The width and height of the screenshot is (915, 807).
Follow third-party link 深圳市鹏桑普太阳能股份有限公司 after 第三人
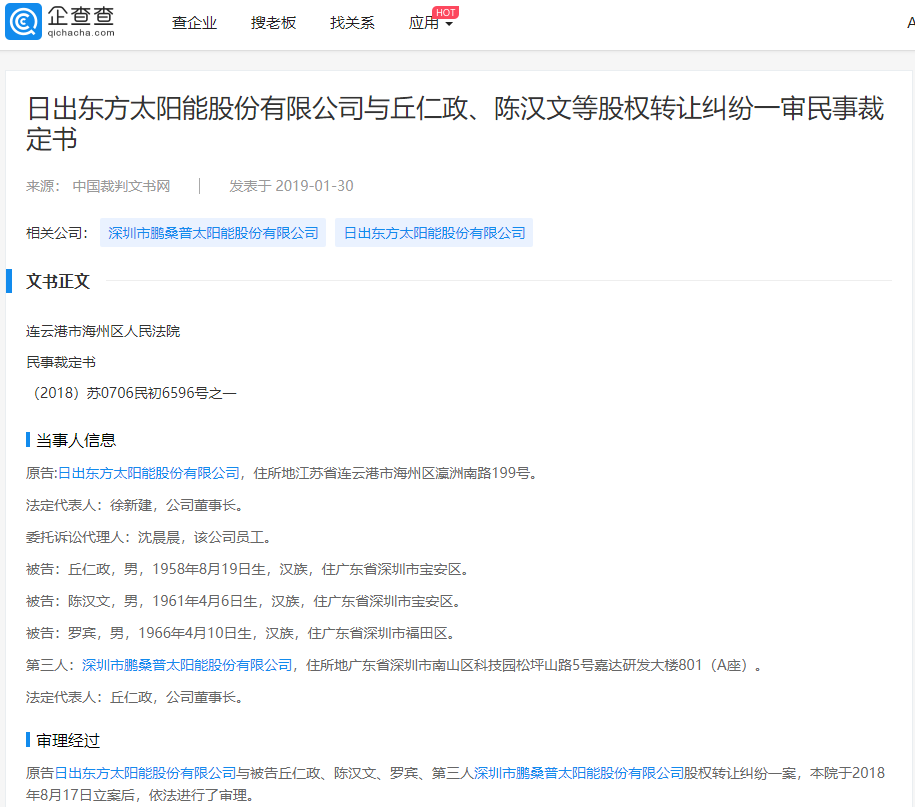(x=187, y=665)
